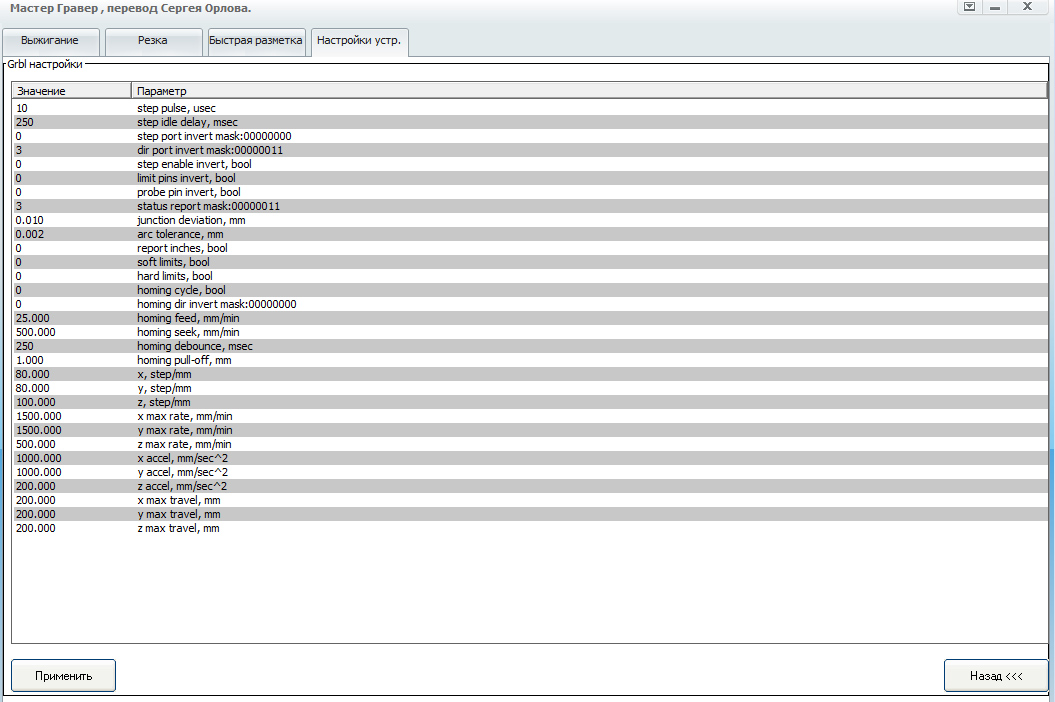This screenshot has width=1055, height=702.
Task: Open the Настройки устр. tab
Action: tap(359, 41)
